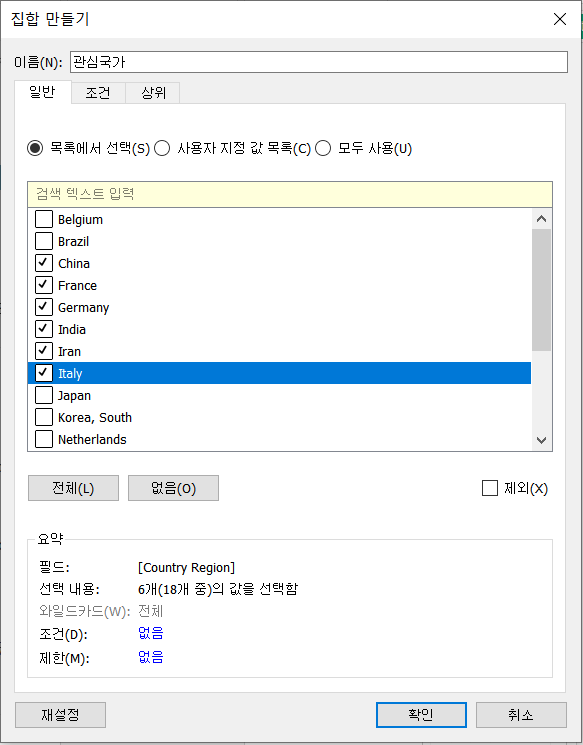Screen dimensions: 583x745
Task: Edit the 이름(N) field containing 관심국가
Action: pos(319,62)
